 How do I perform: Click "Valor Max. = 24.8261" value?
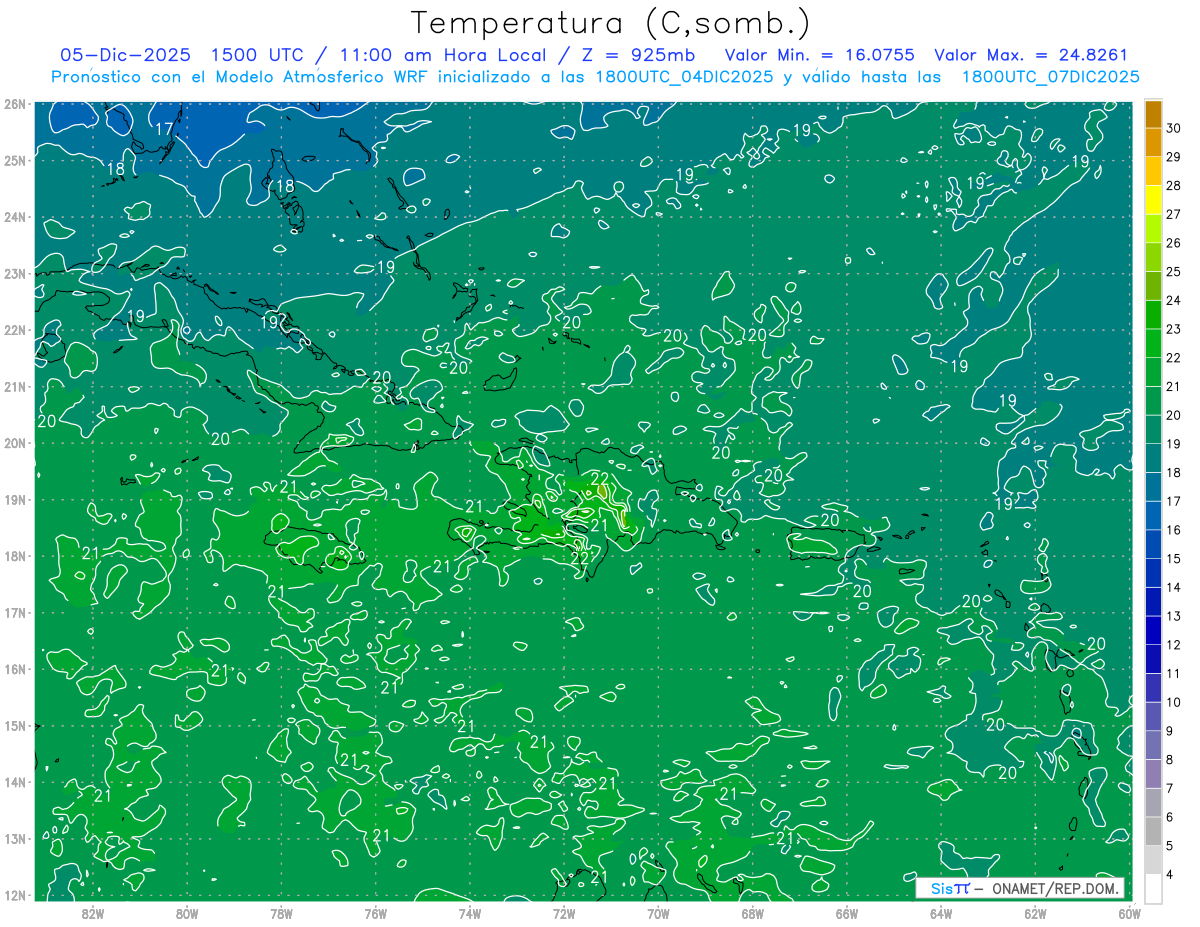[x=1030, y=55]
